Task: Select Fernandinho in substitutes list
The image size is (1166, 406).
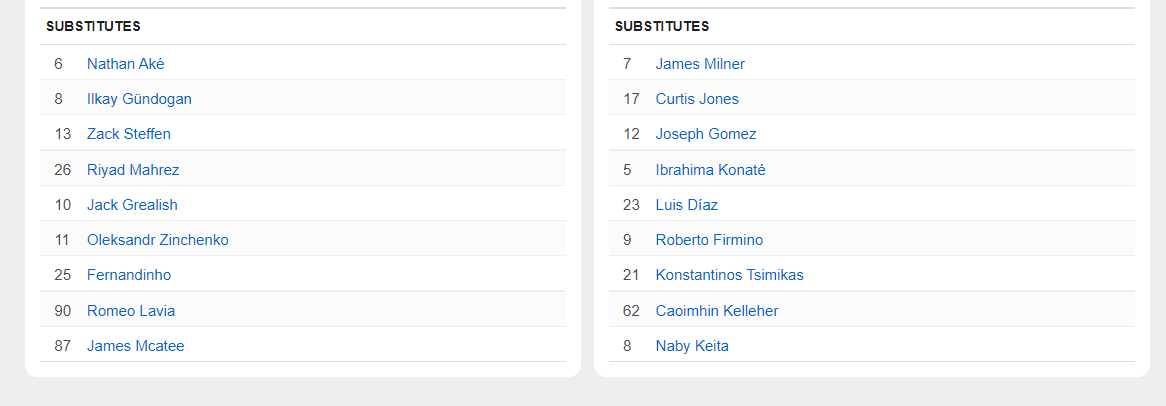Action: pos(129,275)
